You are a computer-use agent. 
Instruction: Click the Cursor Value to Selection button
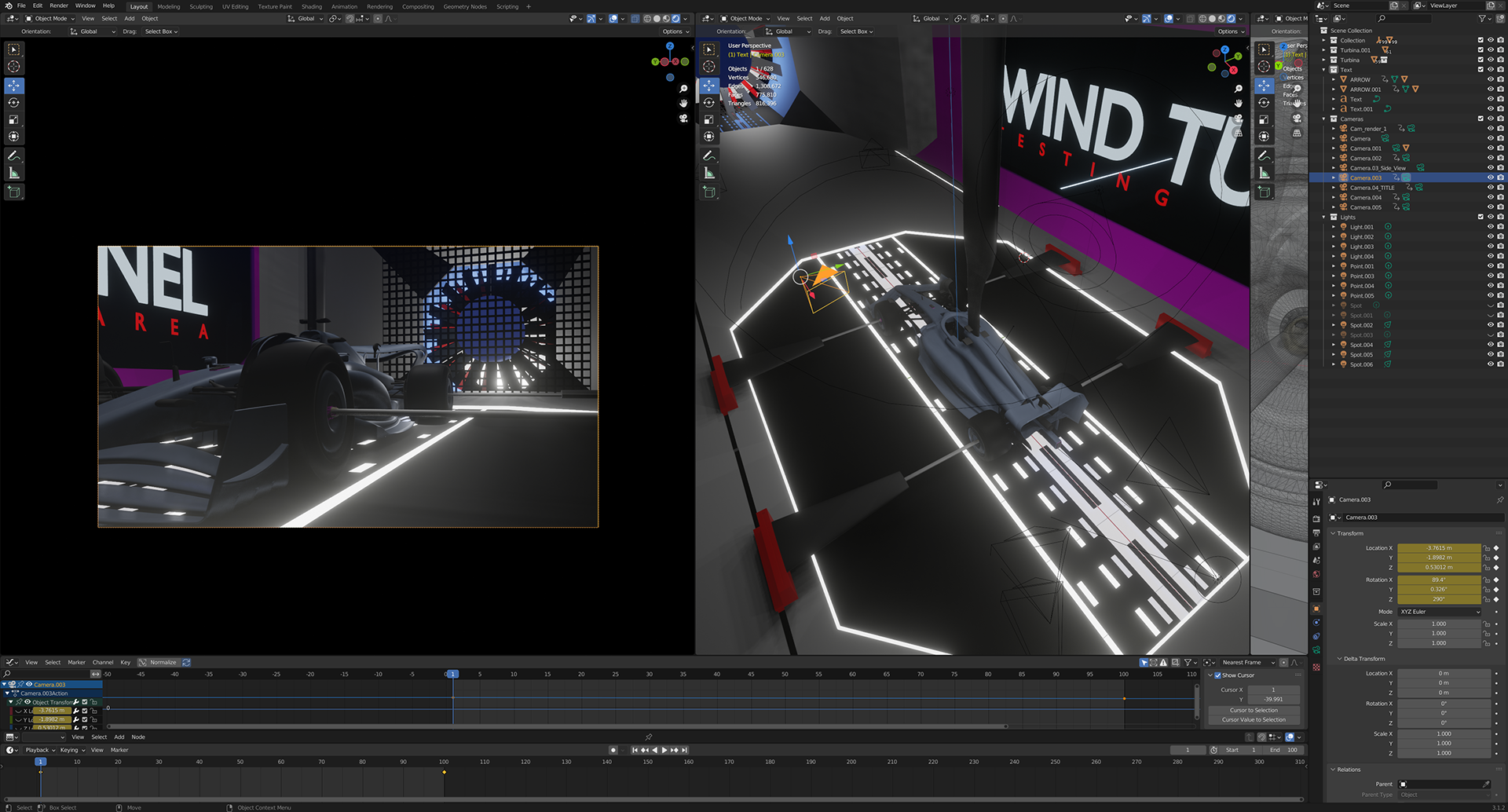pyautogui.click(x=1254, y=719)
